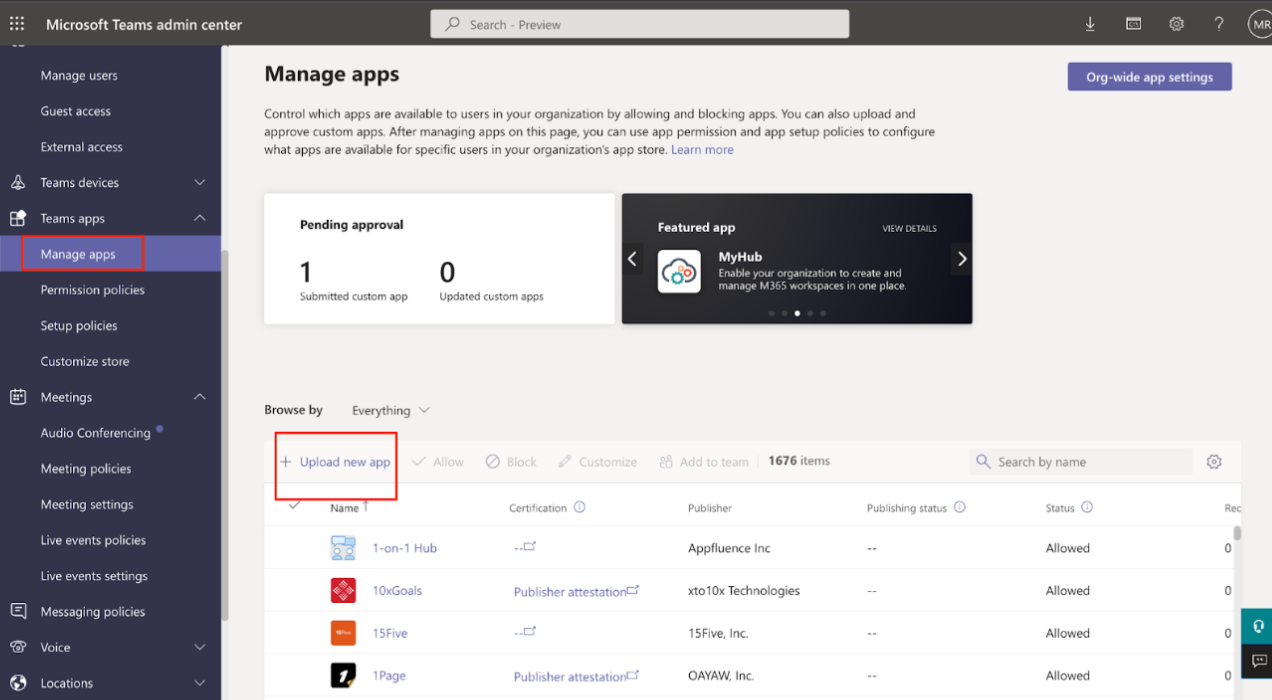This screenshot has height=700, width=1272.
Task: Click the Teams devices sidebar icon
Action: [17, 183]
